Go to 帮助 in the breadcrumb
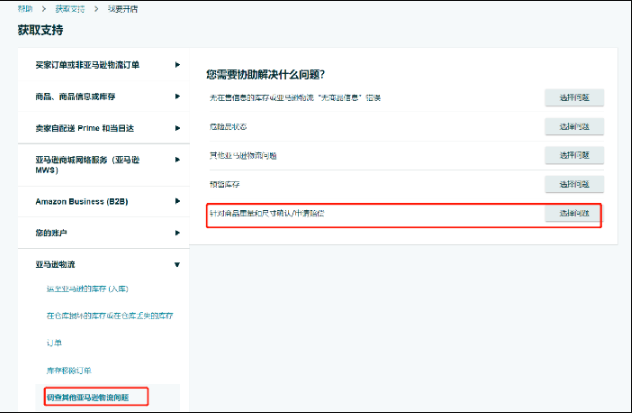 coord(25,9)
